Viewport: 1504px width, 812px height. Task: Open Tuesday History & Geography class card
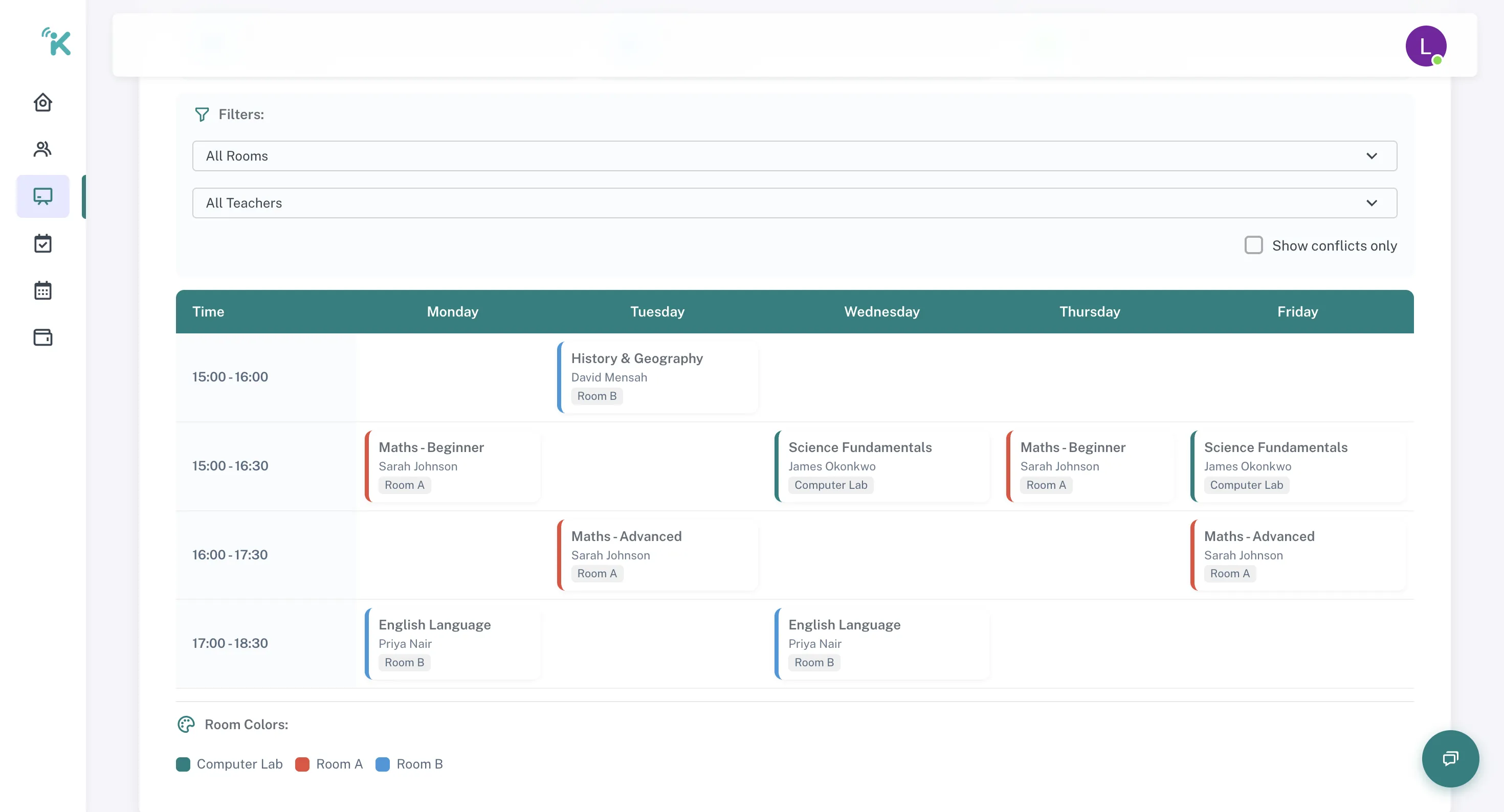657,377
